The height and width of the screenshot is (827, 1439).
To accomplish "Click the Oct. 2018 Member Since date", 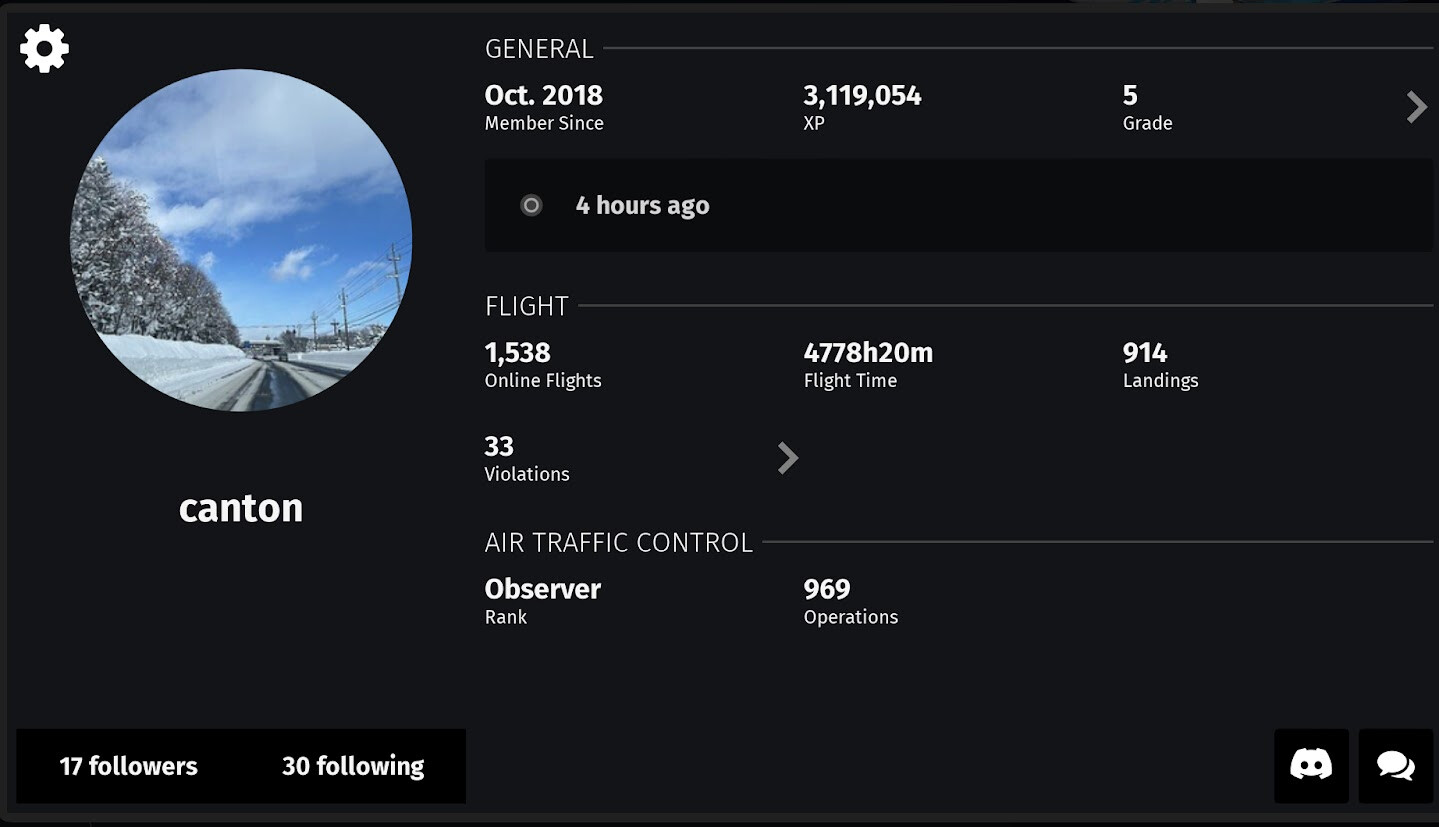I will click(x=543, y=96).
